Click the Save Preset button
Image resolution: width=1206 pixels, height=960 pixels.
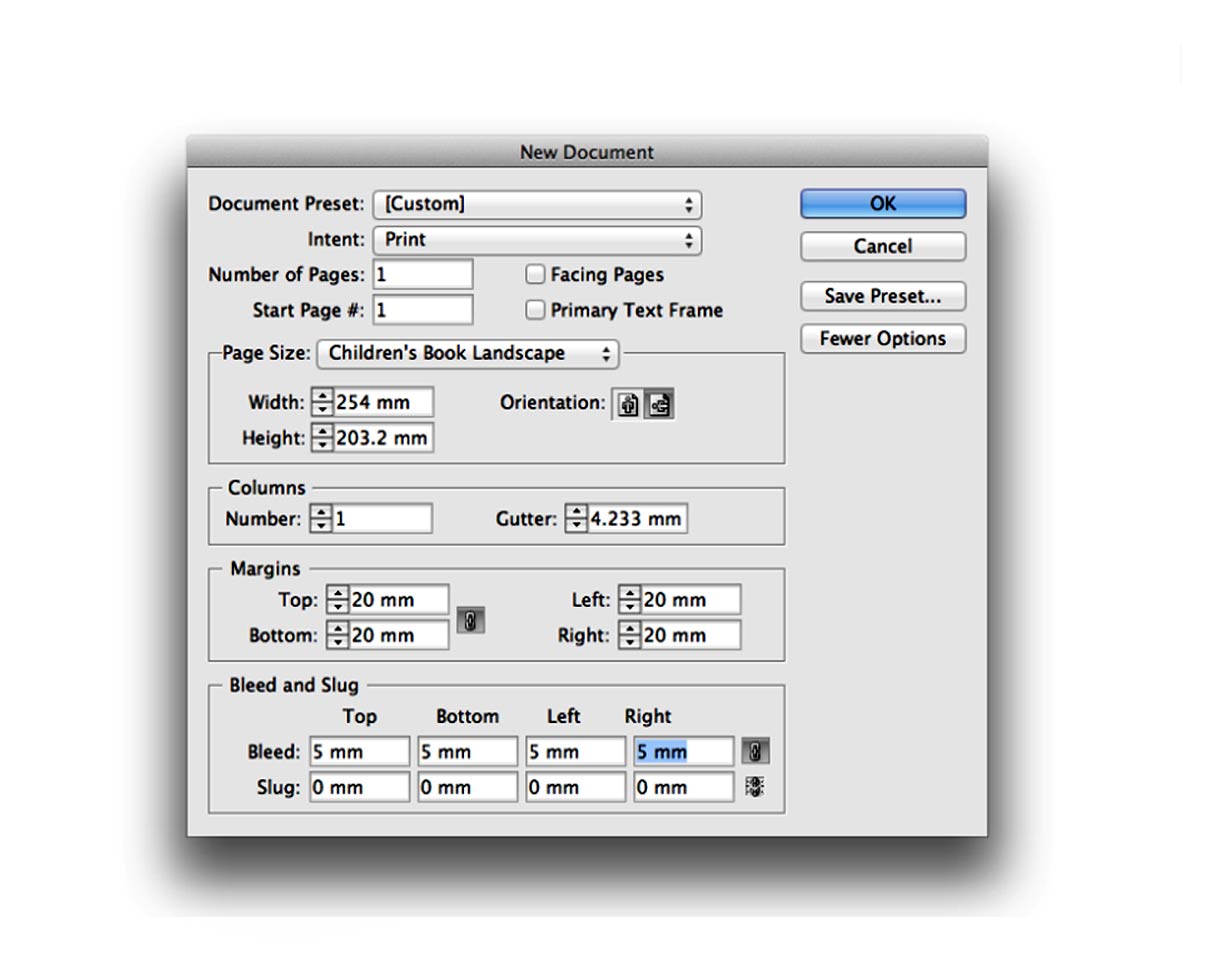tap(883, 296)
